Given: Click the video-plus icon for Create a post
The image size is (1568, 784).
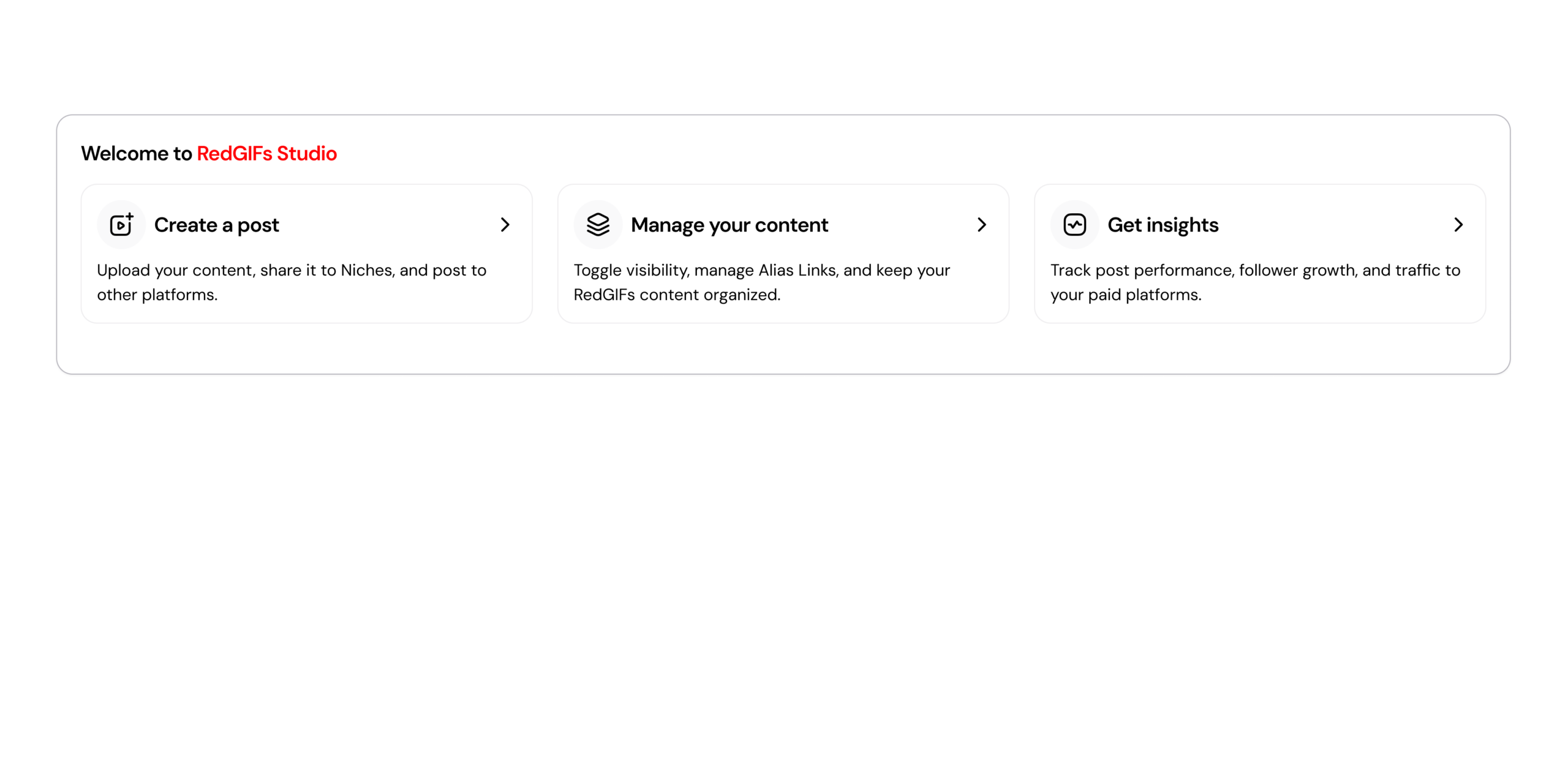Looking at the screenshot, I should [121, 225].
